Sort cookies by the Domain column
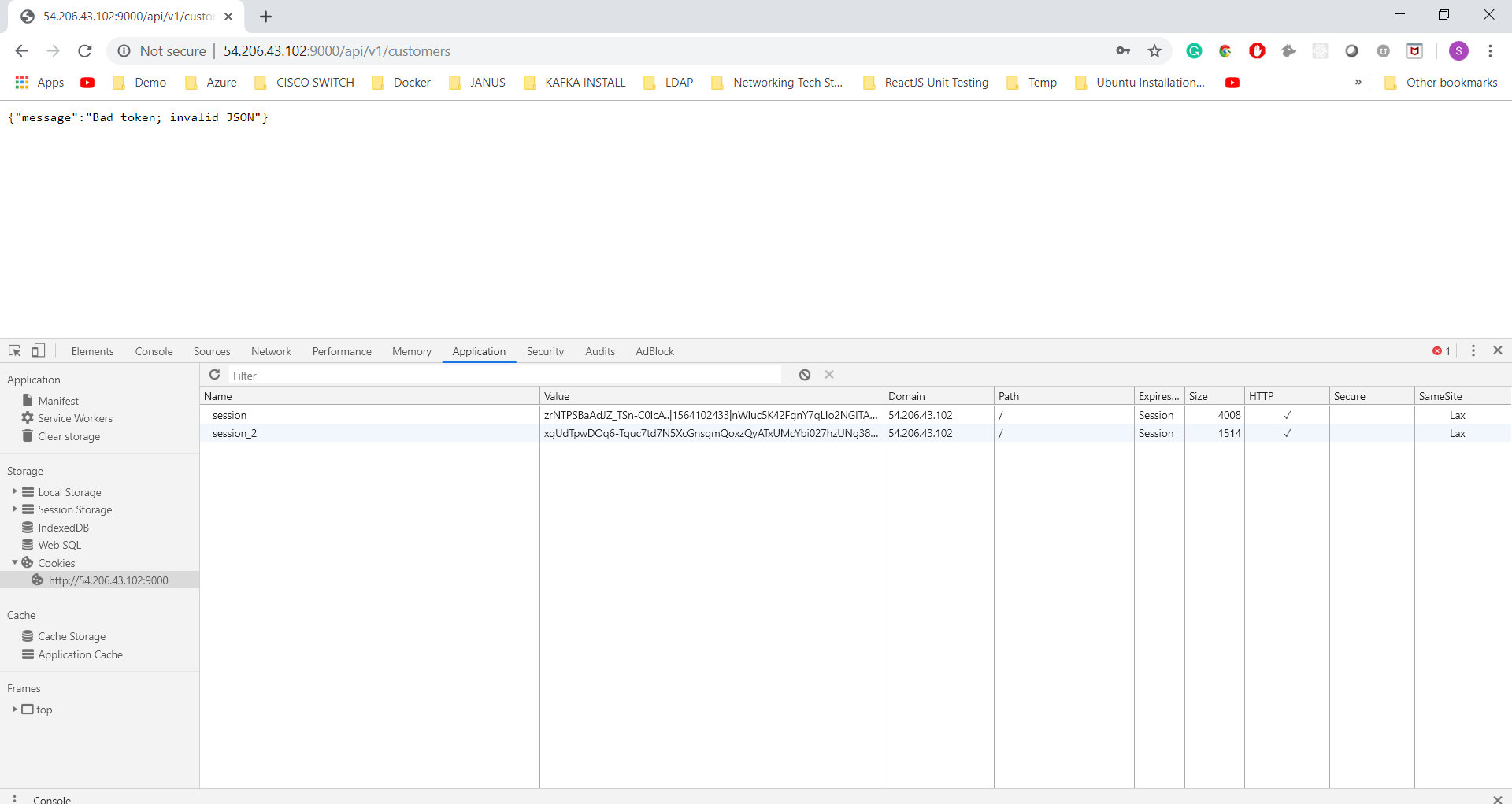 tap(939, 396)
